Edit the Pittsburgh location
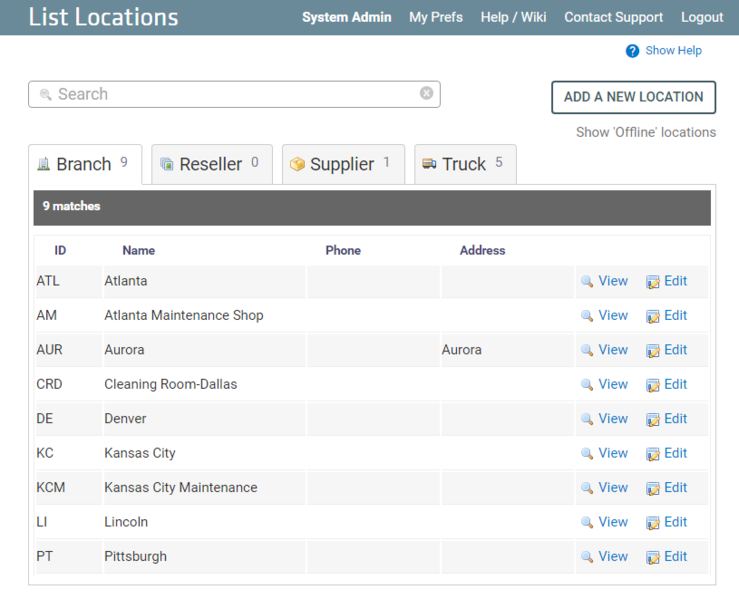This screenshot has height=599, width=739. click(x=675, y=556)
